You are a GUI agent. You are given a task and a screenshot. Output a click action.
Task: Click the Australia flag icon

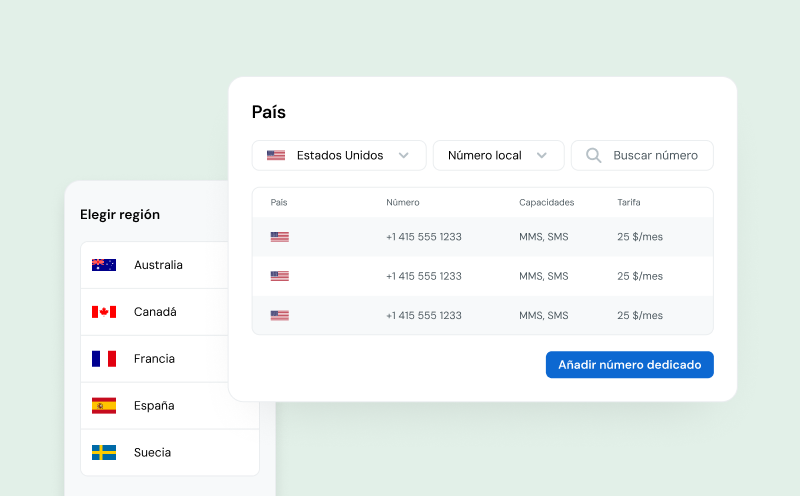[104, 265]
